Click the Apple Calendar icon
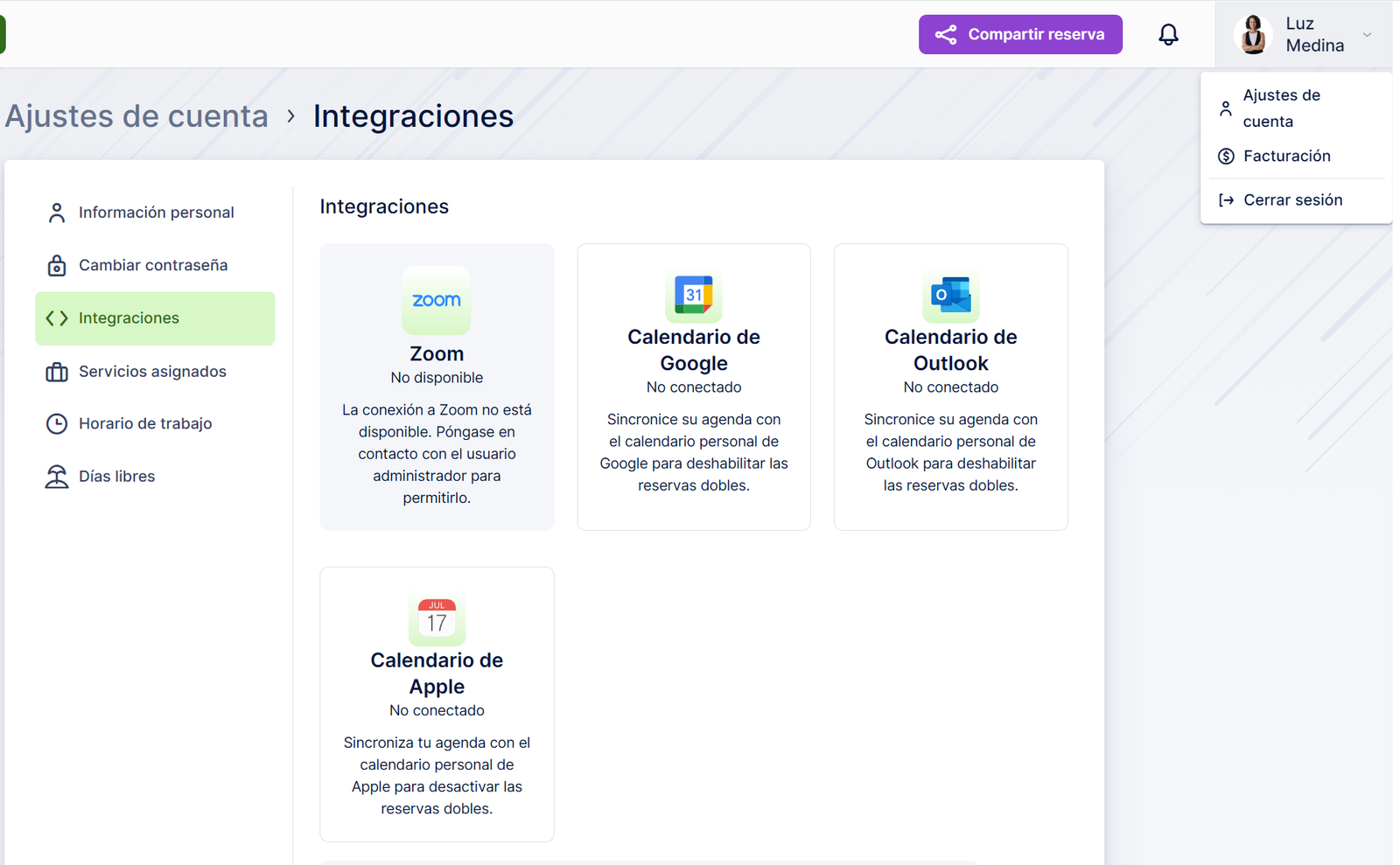Screen dimensions: 1400x865 pyautogui.click(x=437, y=617)
